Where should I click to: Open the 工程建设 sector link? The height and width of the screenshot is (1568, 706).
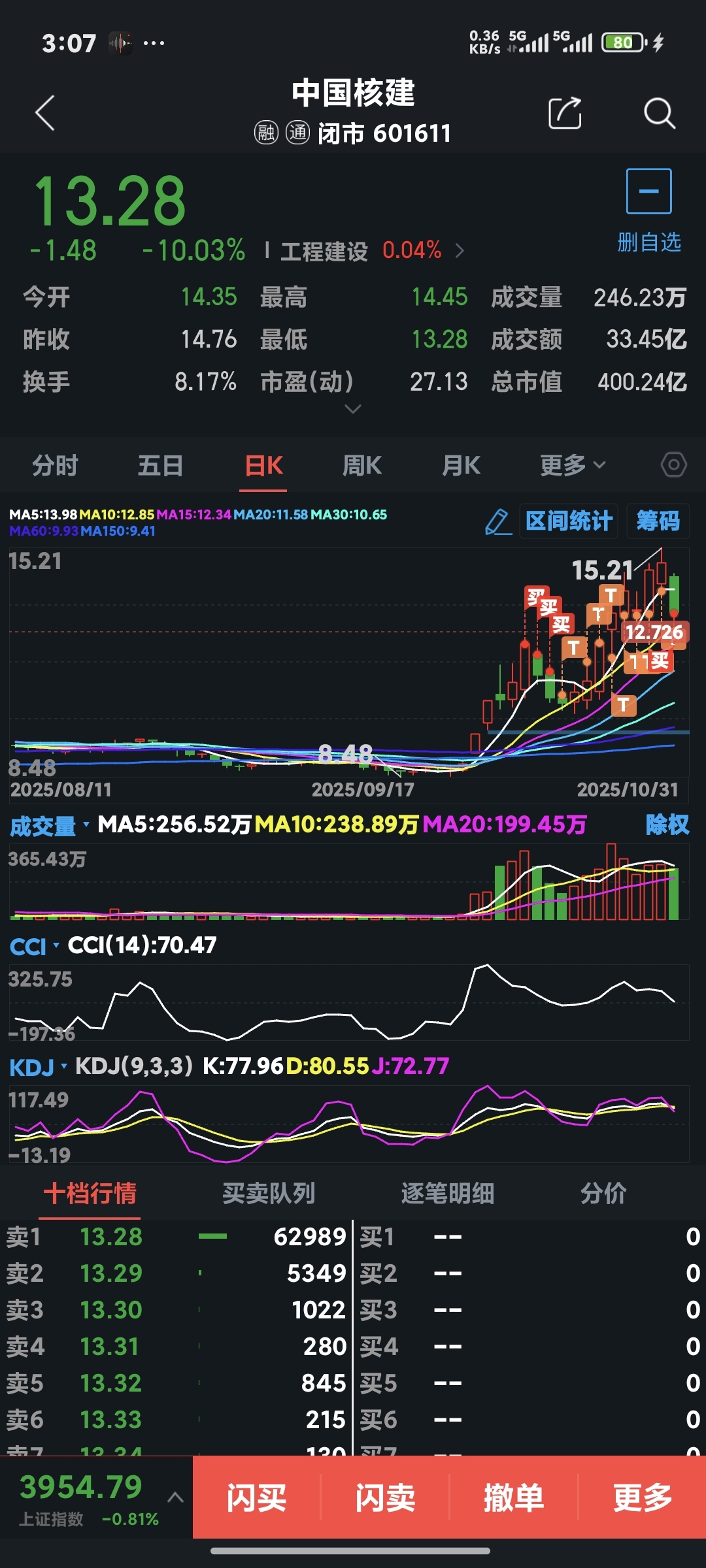coord(324,252)
